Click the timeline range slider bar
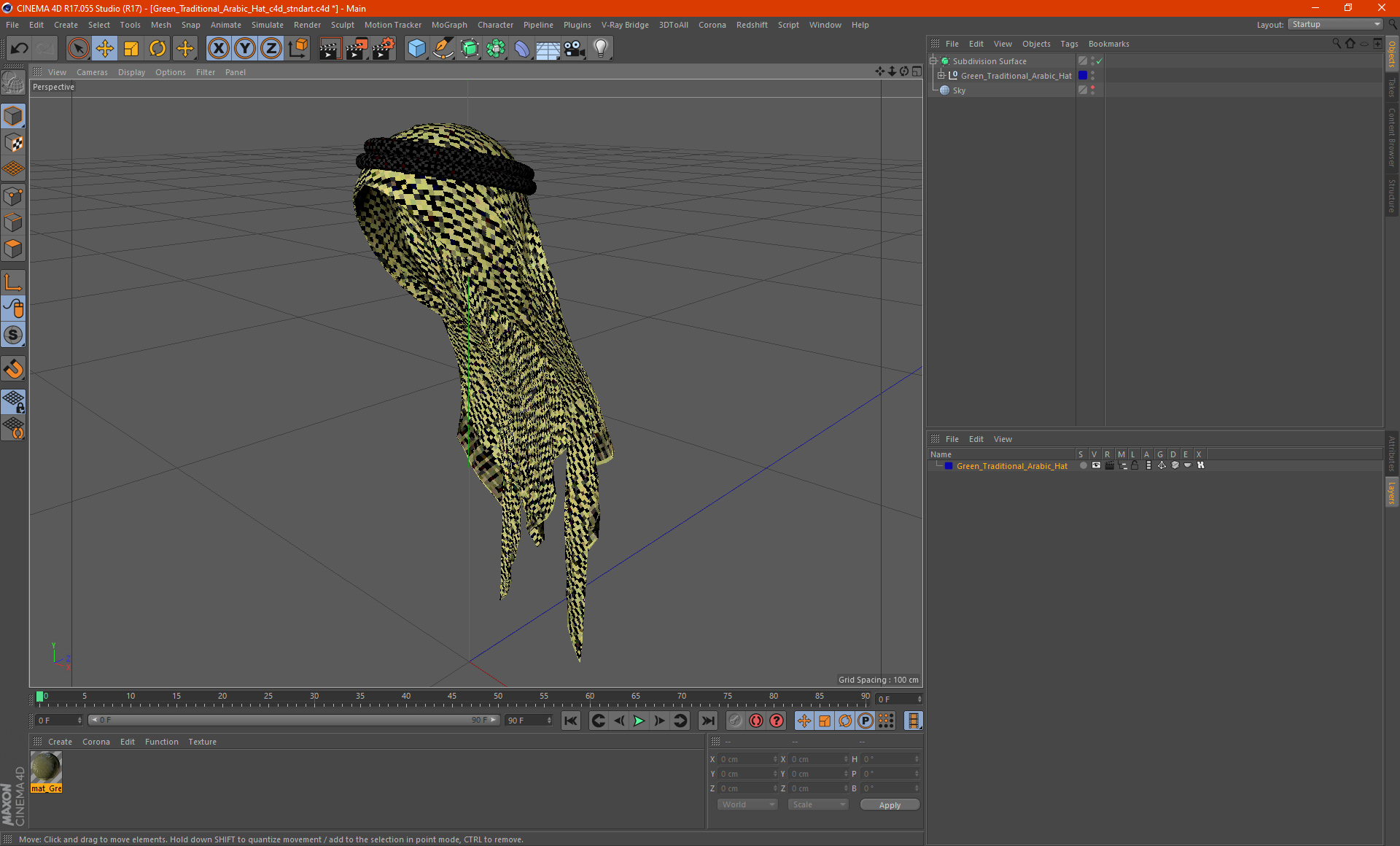The image size is (1400, 846). (293, 720)
